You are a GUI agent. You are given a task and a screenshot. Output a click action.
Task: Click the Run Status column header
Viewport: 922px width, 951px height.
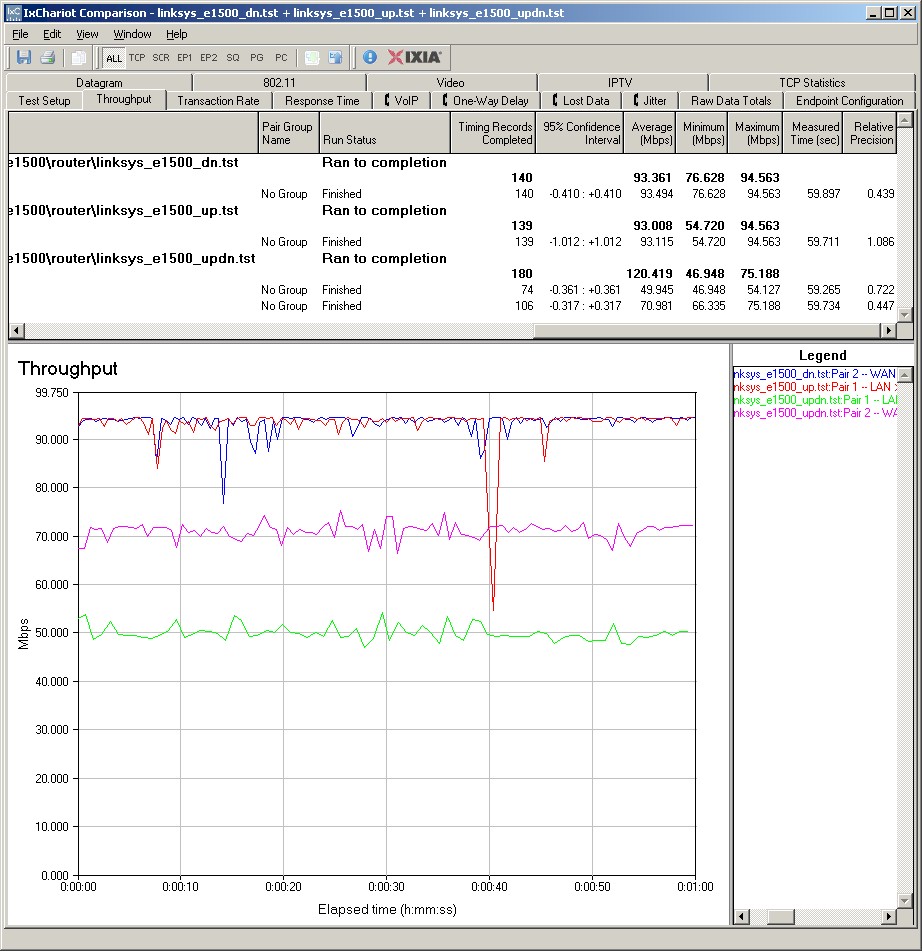385,133
